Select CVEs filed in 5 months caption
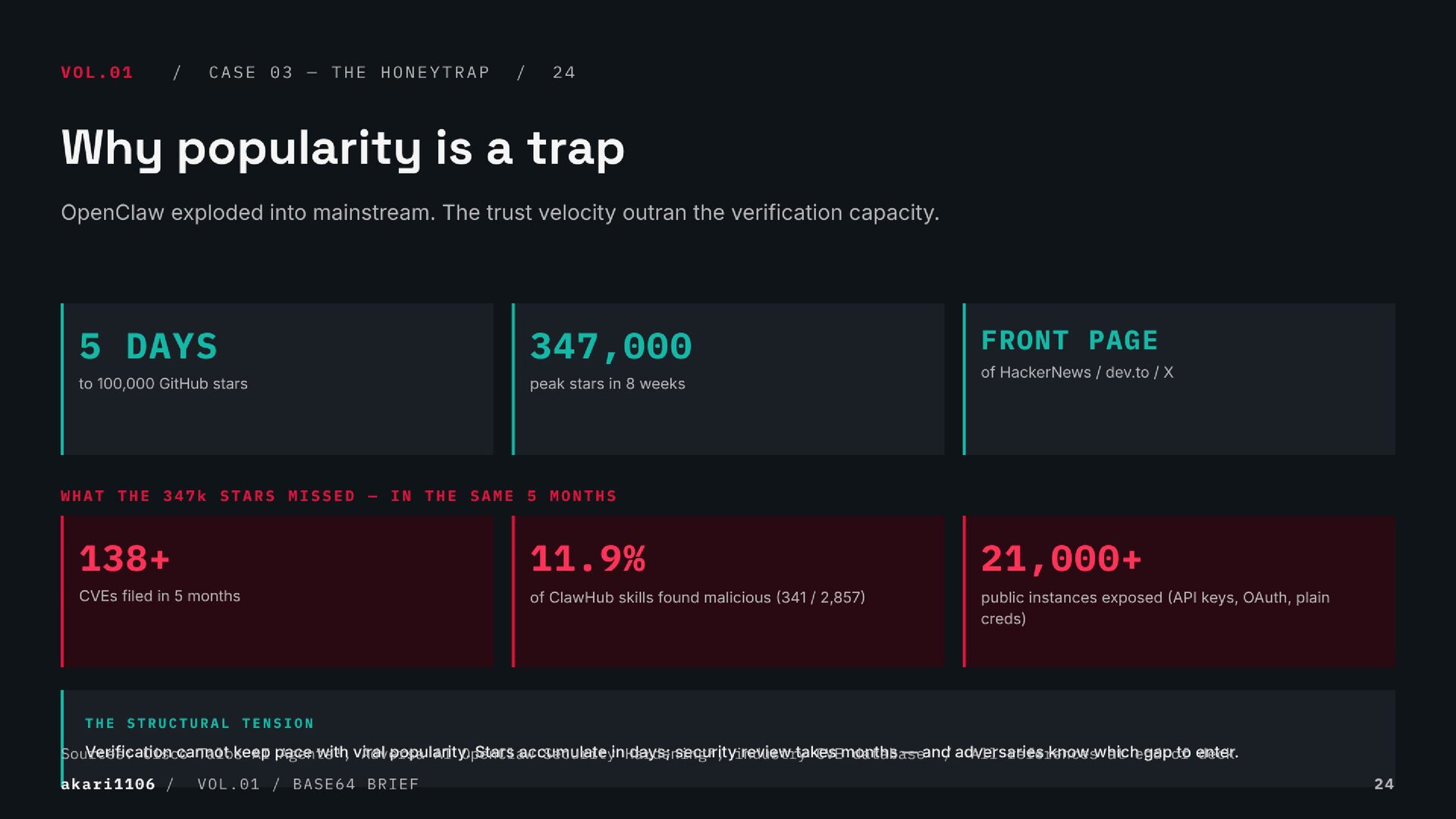The width and height of the screenshot is (1456, 819). point(159,596)
